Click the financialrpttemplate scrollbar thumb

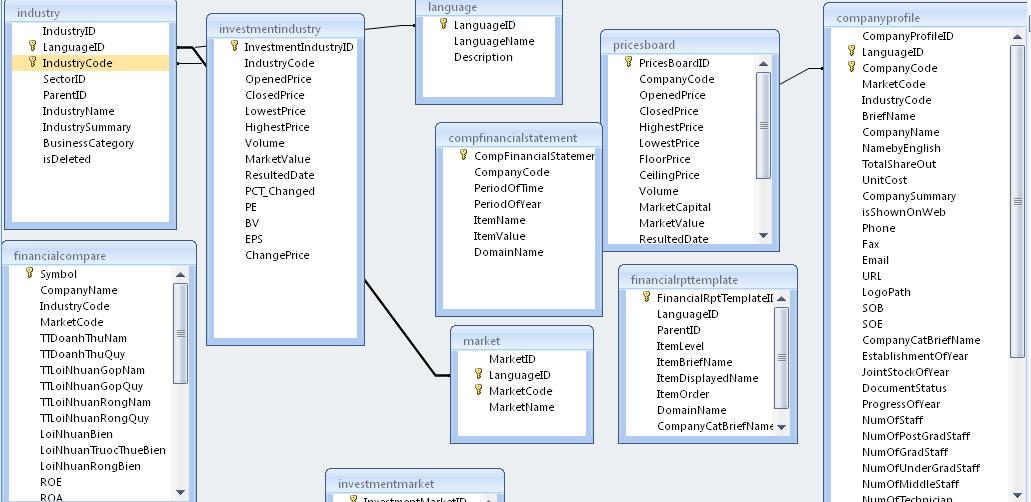[781, 358]
